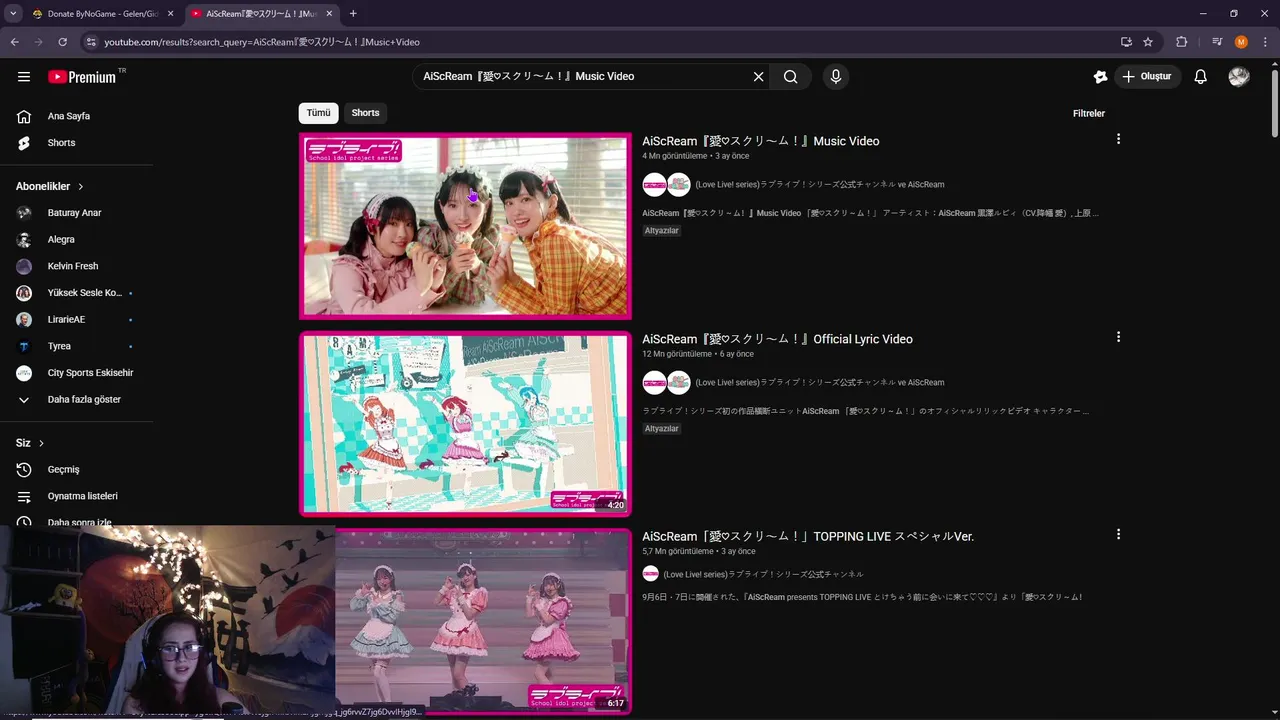Go back in Chrome

tap(14, 42)
